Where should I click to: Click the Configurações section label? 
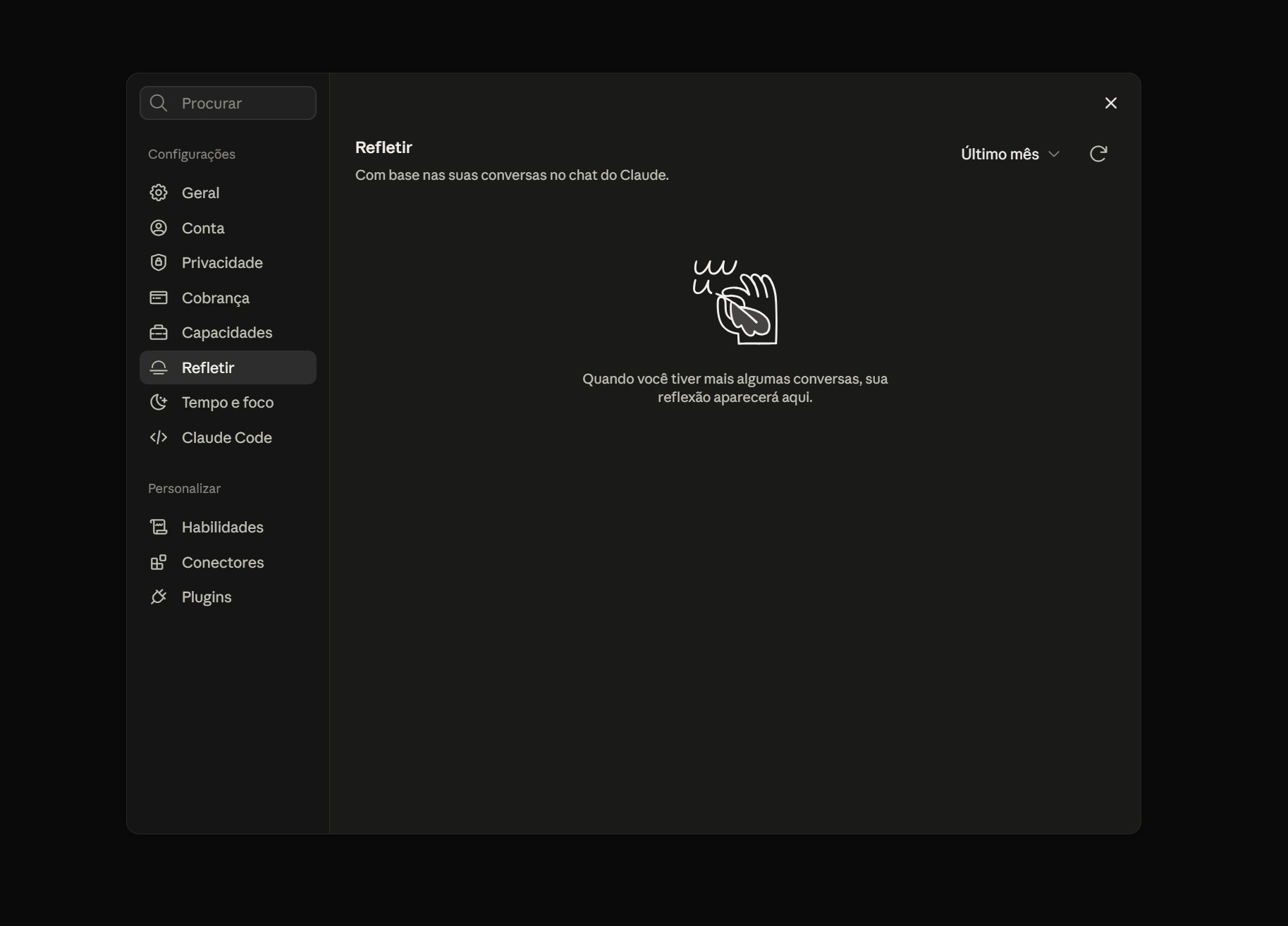[192, 154]
